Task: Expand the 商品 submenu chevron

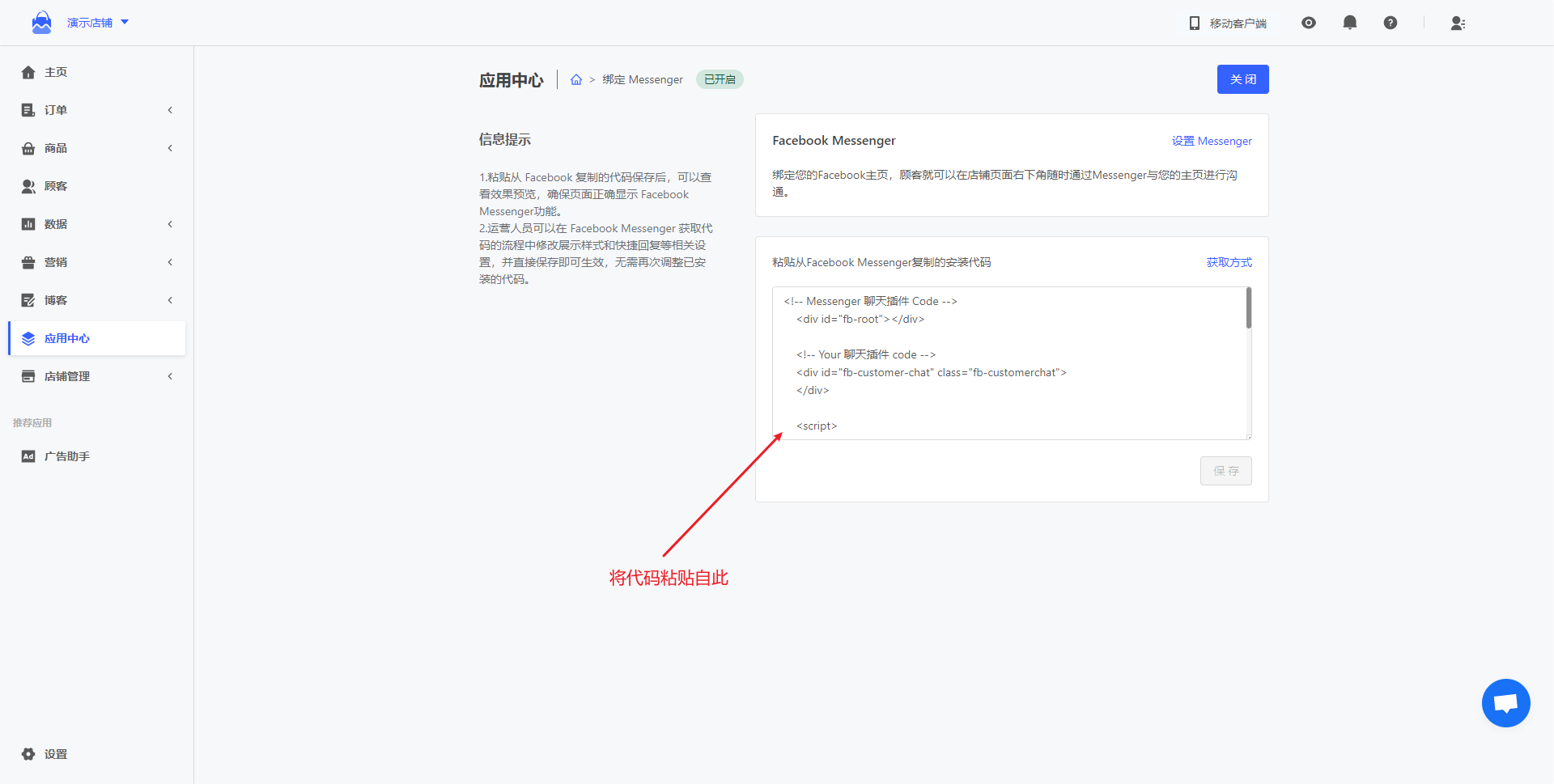Action: point(170,148)
